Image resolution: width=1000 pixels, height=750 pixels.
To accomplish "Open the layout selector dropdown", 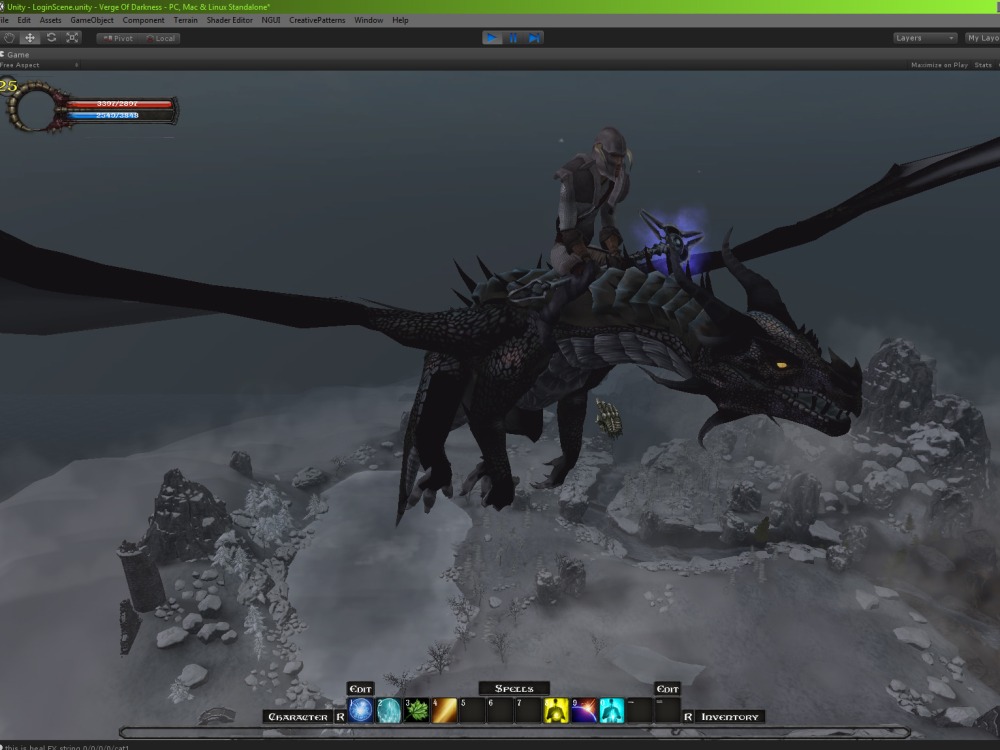I will point(983,37).
